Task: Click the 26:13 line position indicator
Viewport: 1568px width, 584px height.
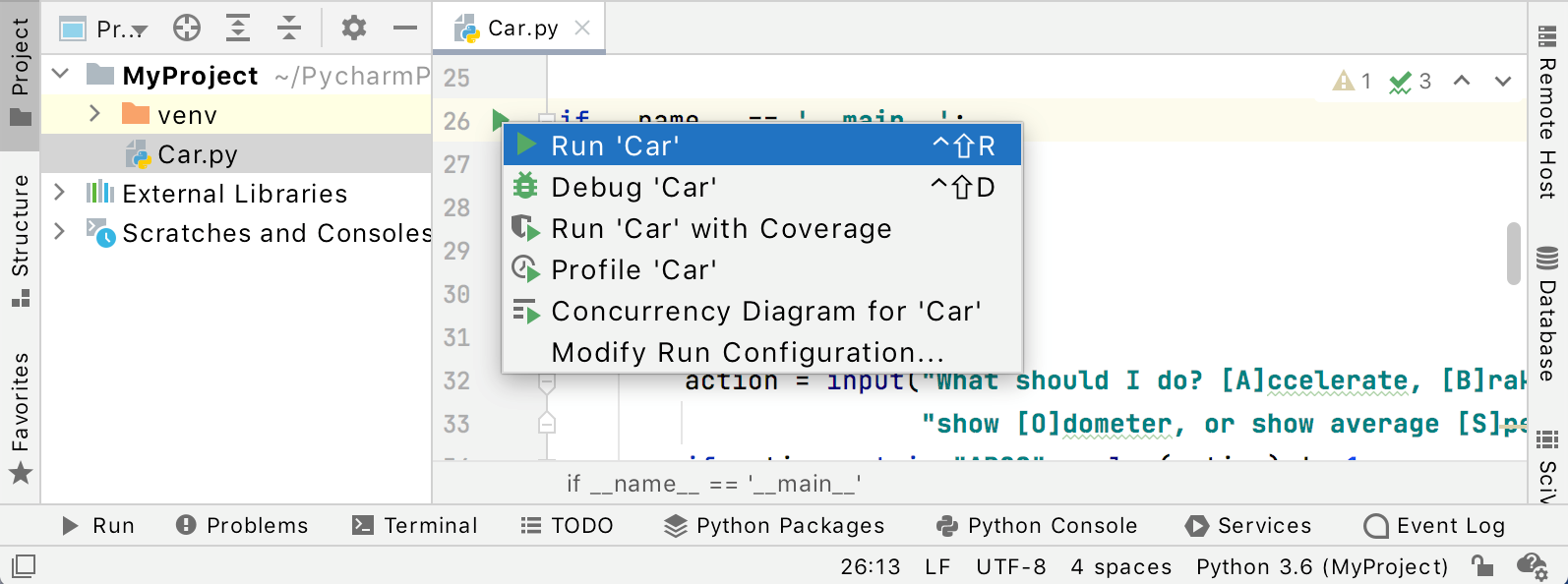Action: point(871,566)
